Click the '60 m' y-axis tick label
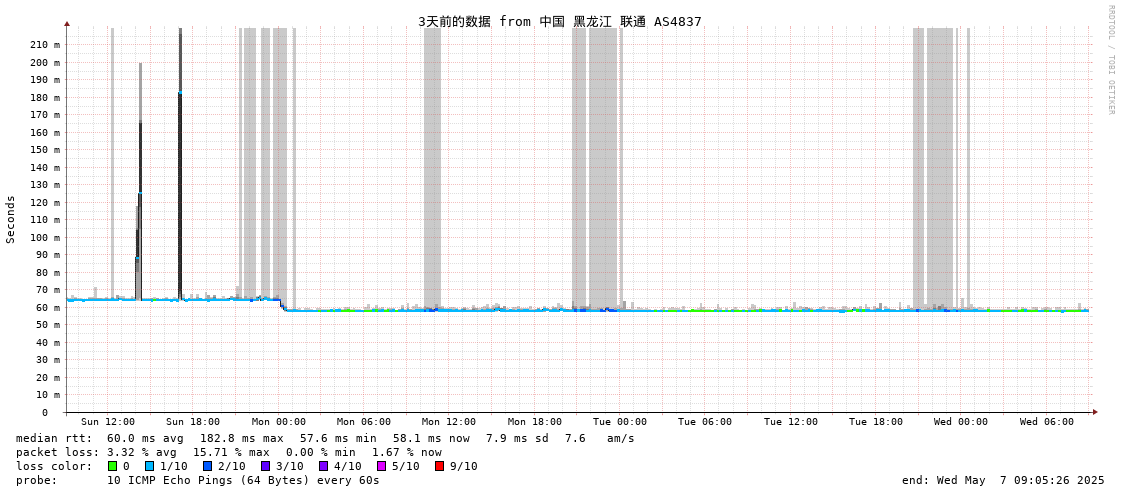The height and width of the screenshot is (494, 1121). [x=49, y=307]
